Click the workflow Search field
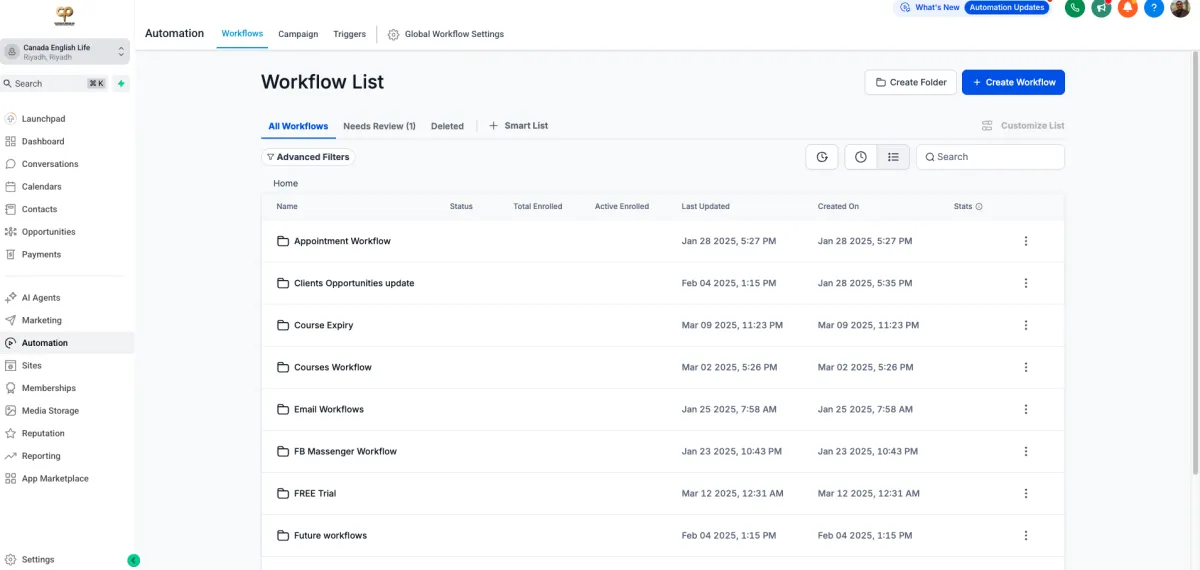This screenshot has width=1200, height=570. 990,157
